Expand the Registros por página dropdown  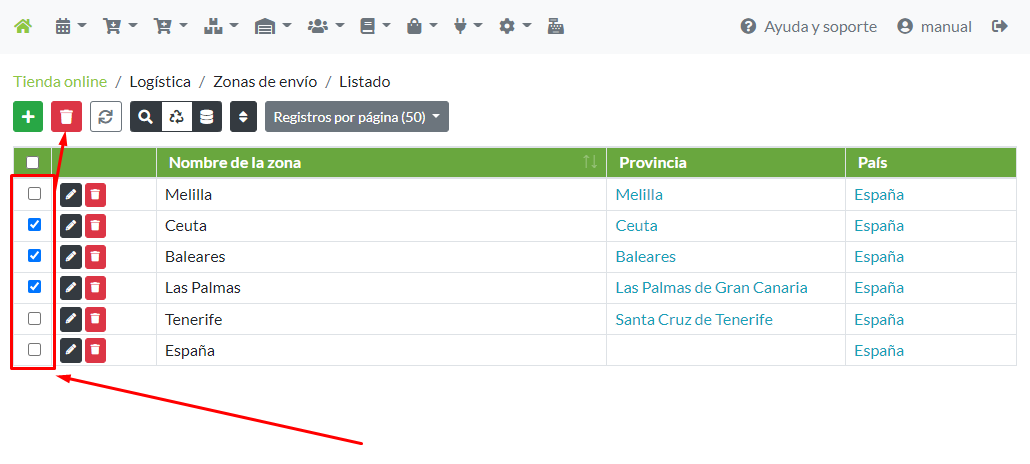pos(356,117)
